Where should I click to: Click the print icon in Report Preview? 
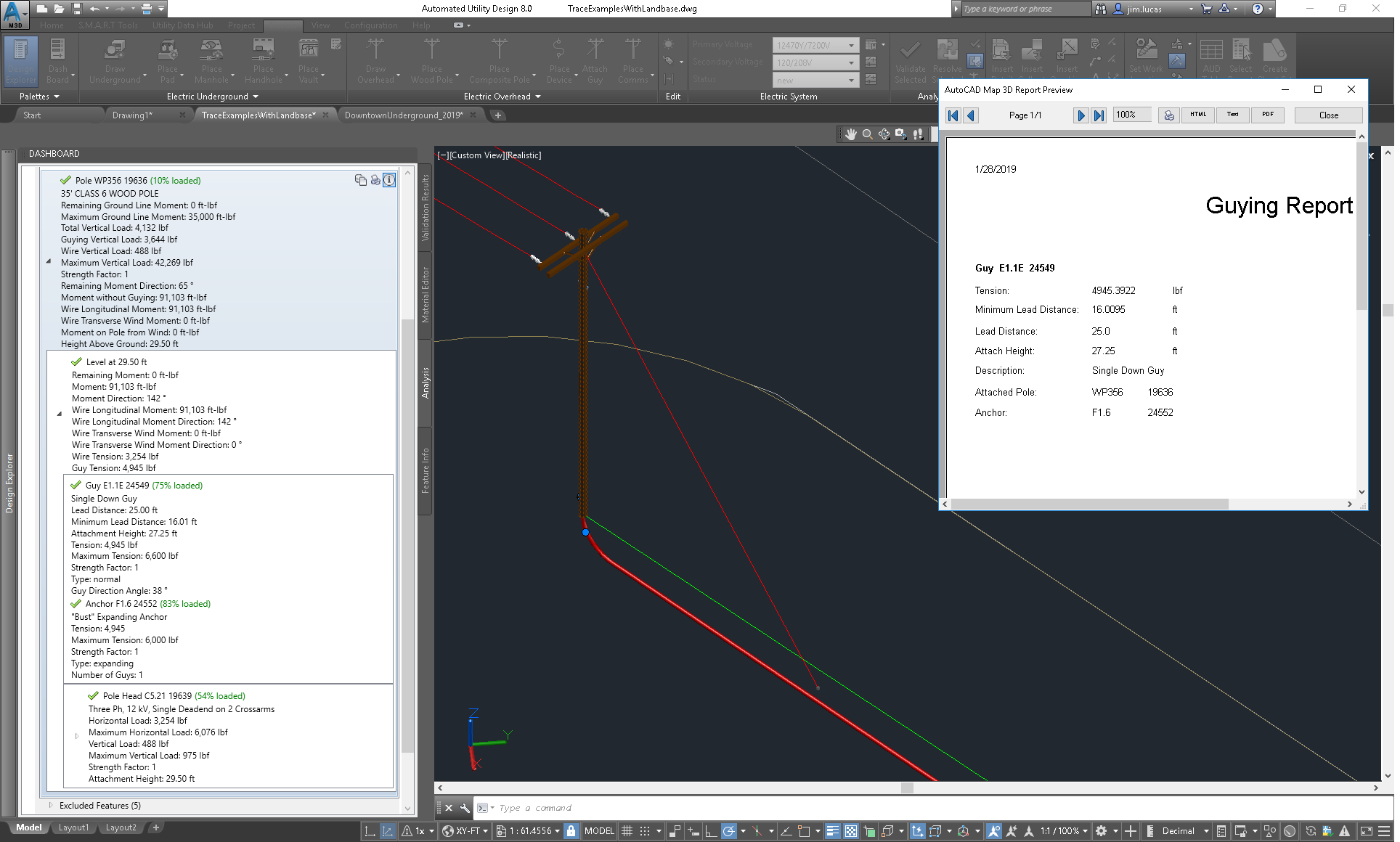coord(1168,115)
